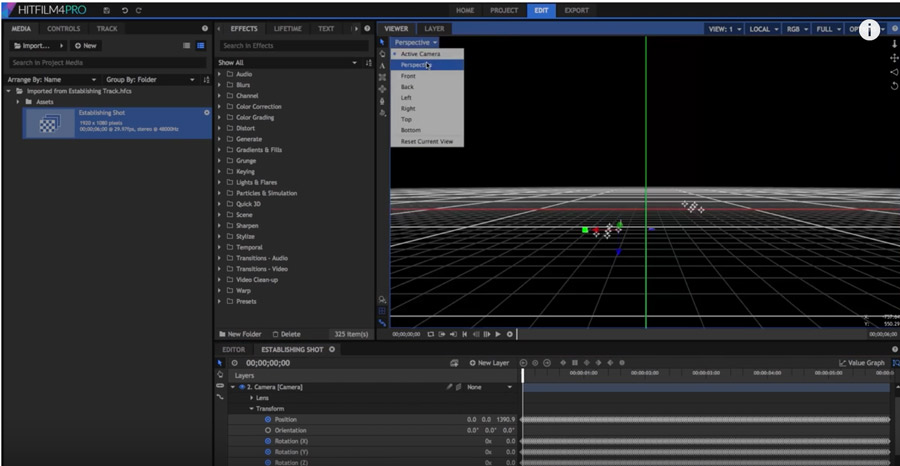Click the New Layer button in timeline
The width and height of the screenshot is (900, 466).
tap(490, 363)
